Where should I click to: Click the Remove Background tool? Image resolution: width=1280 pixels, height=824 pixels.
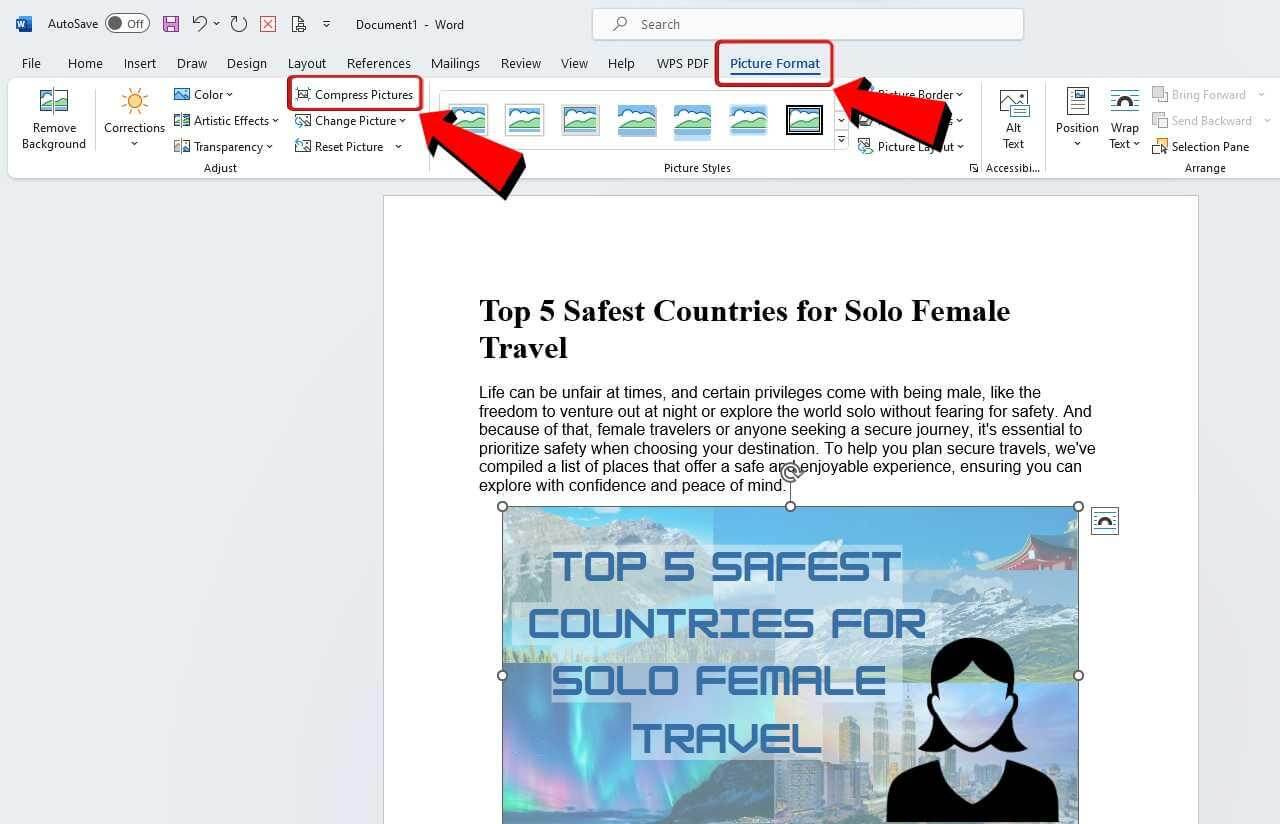coord(53,118)
